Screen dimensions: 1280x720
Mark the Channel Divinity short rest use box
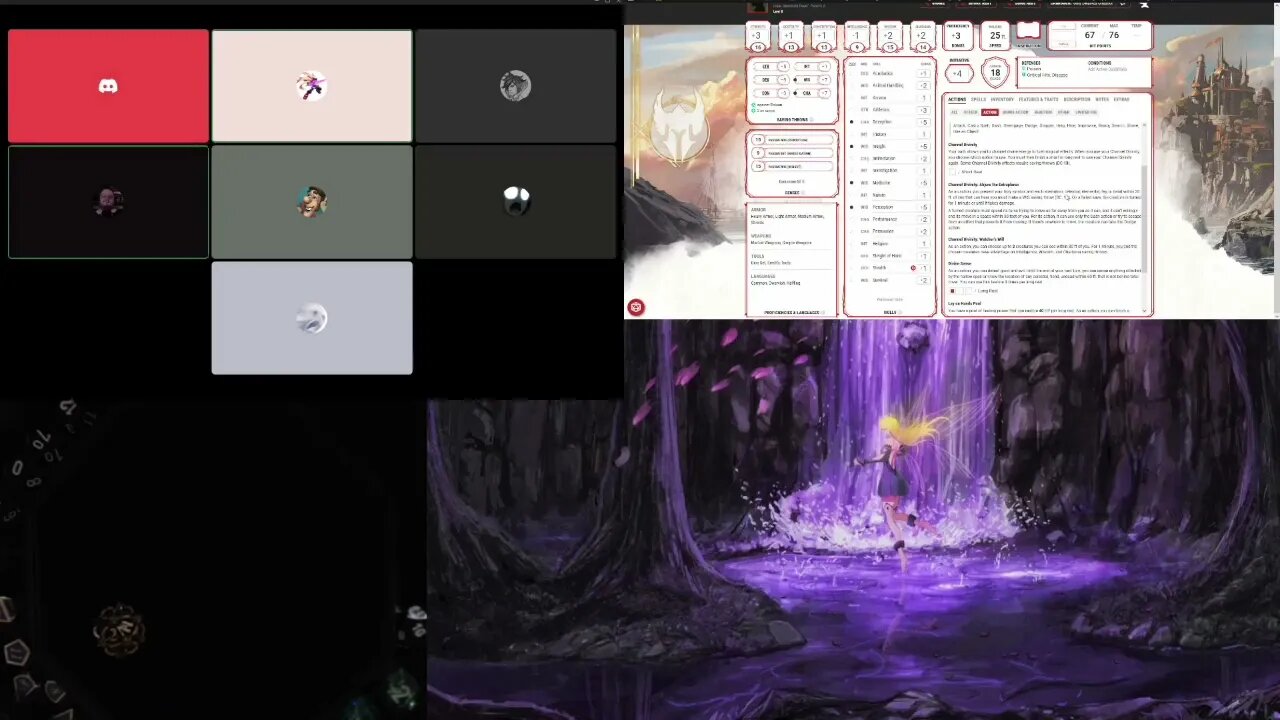click(952, 172)
